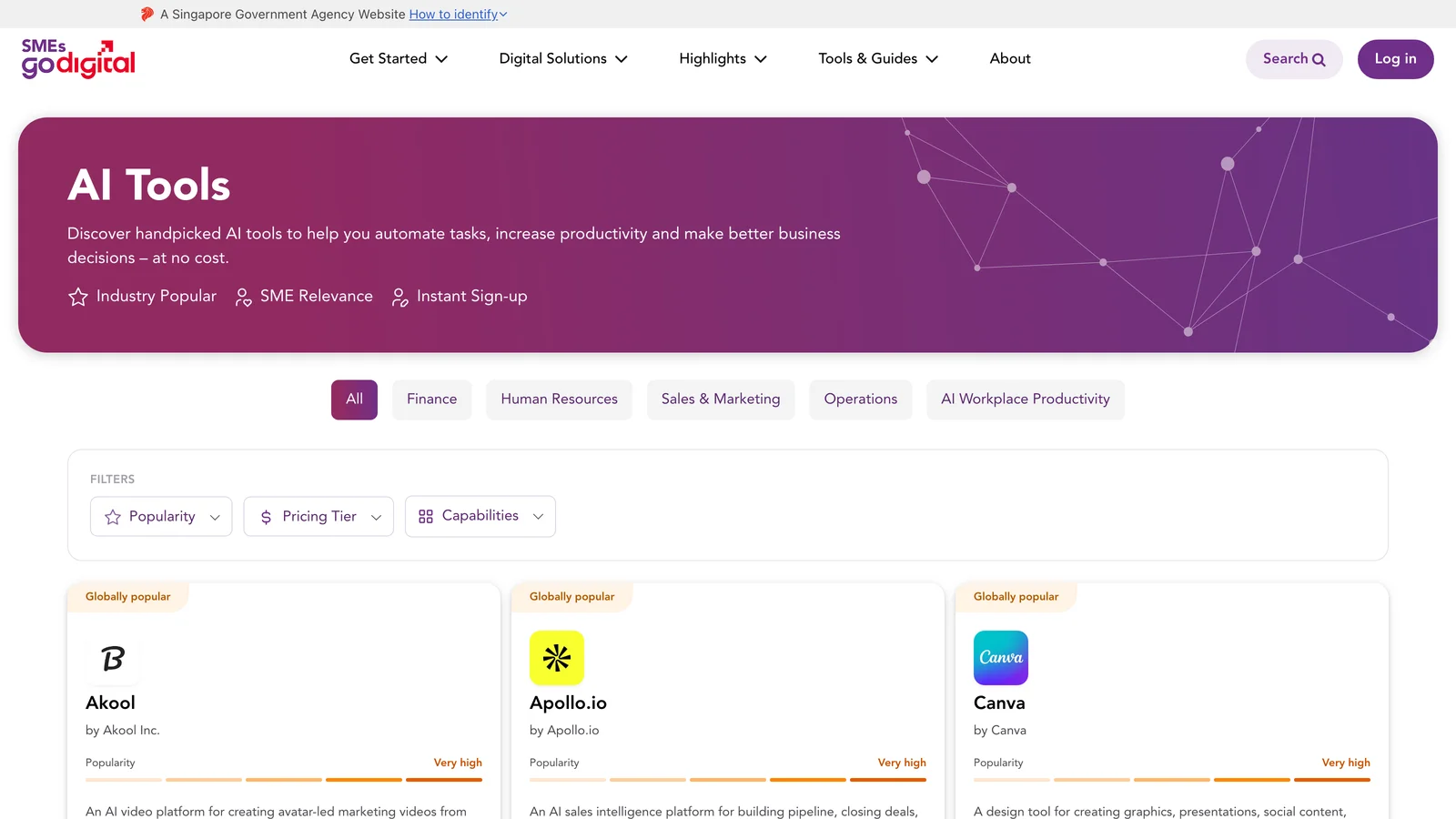Open the Apollo.io tool title

pyautogui.click(x=568, y=703)
